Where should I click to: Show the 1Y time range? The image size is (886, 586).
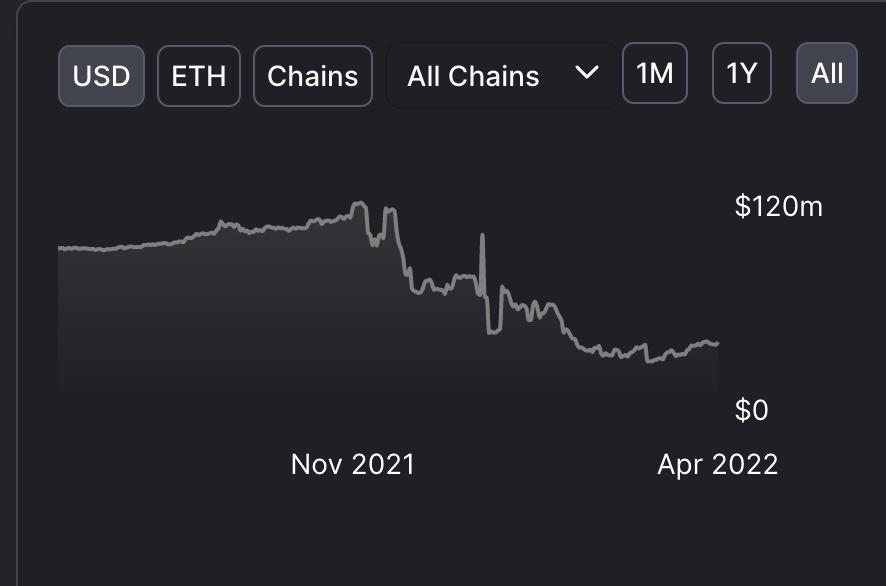(741, 73)
